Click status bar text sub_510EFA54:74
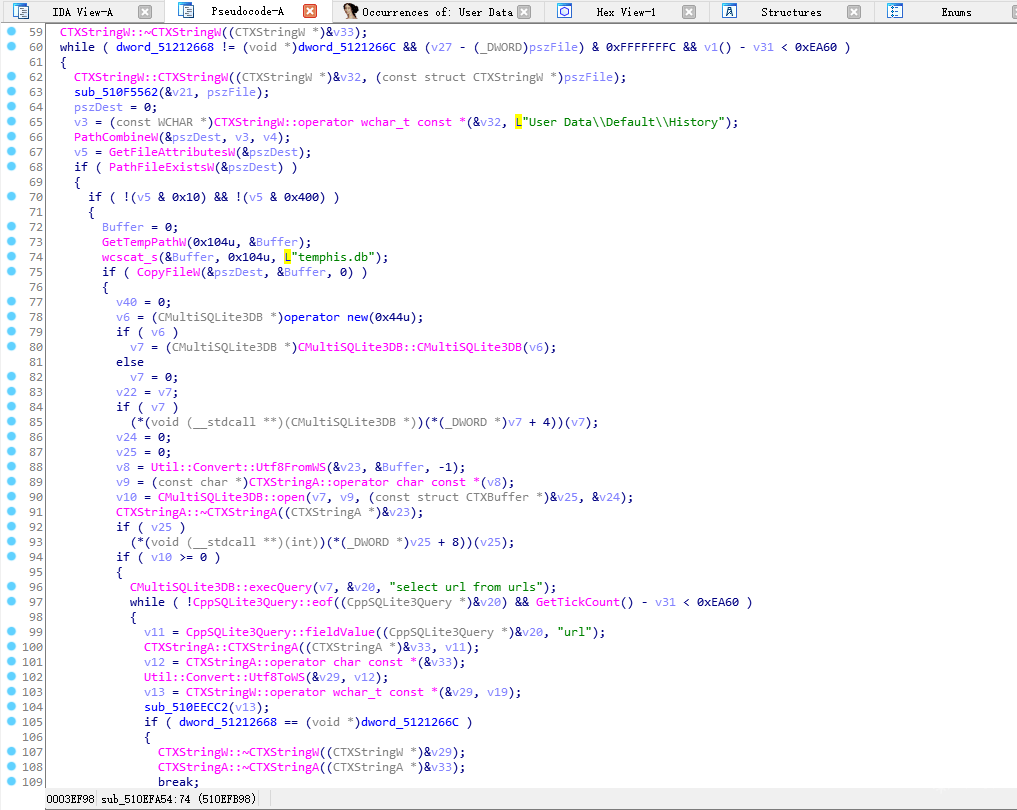1017x810 pixels. 145,799
